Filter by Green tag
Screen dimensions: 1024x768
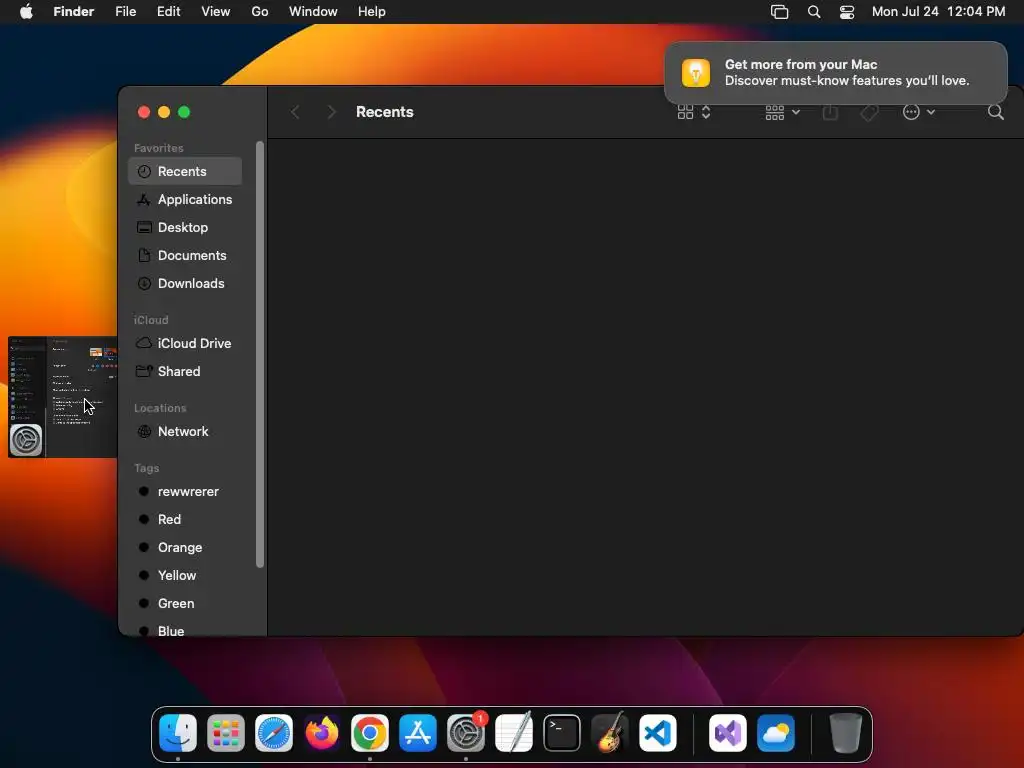click(185, 603)
